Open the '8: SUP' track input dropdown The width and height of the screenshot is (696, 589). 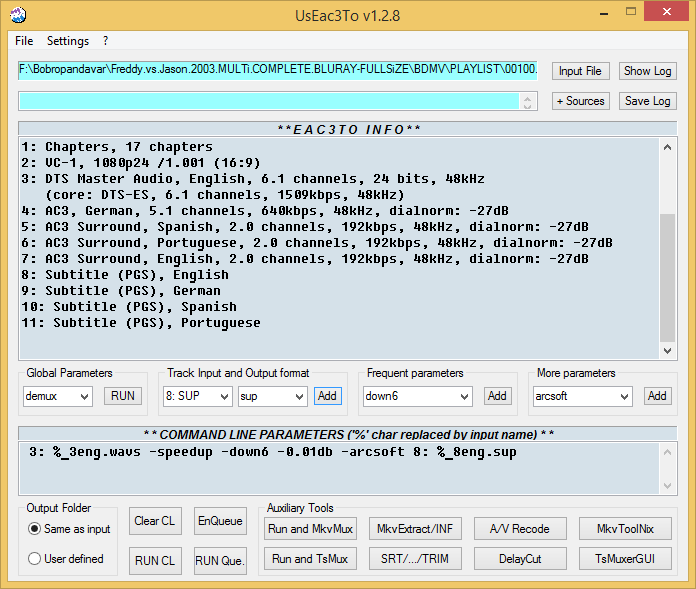click(x=198, y=396)
